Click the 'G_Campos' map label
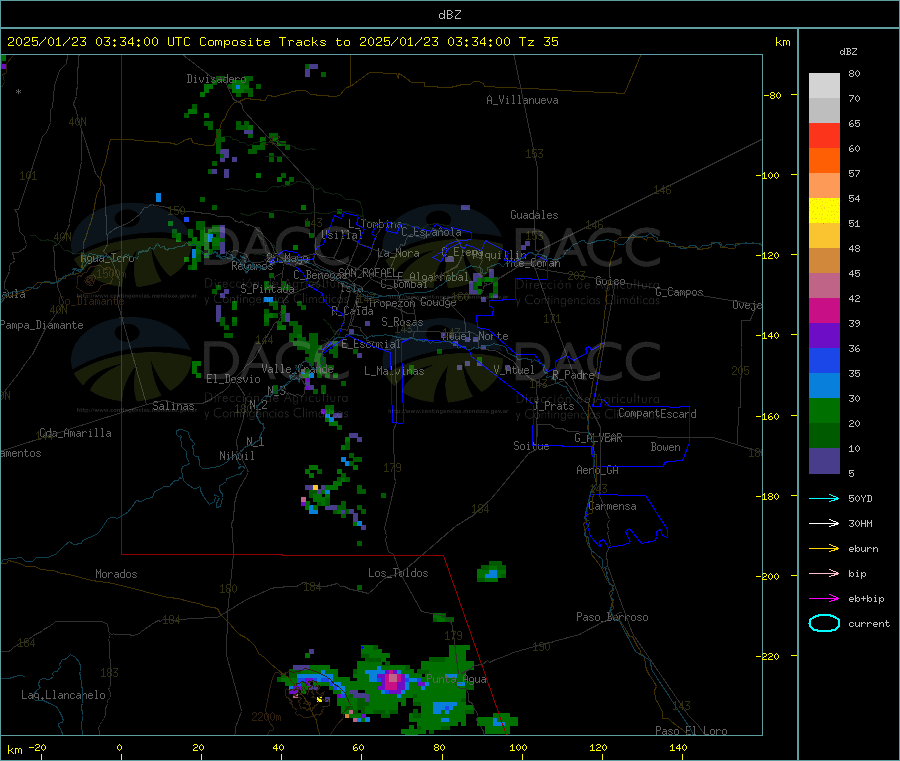The height and width of the screenshot is (761, 900). coord(679,292)
